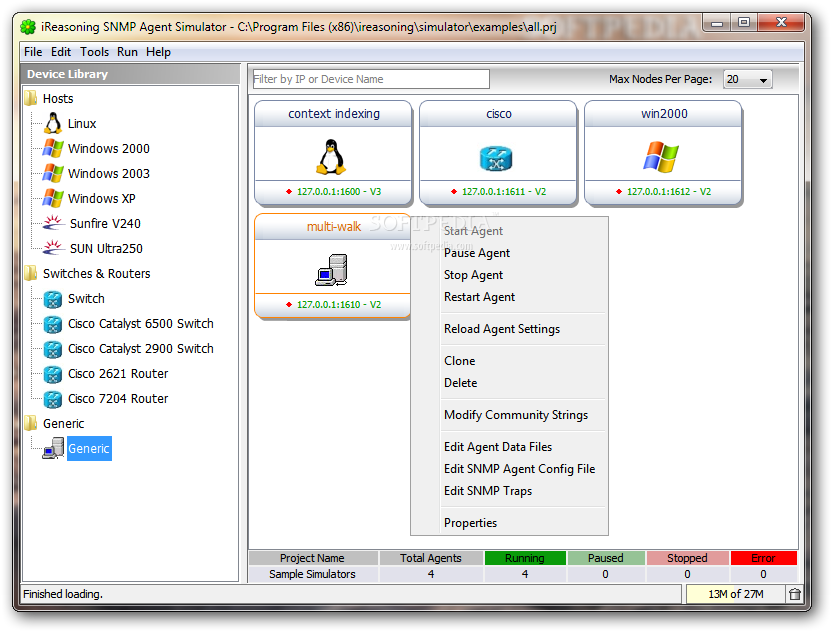Click the Switch device icon in library
The image size is (832, 632).
coord(53,299)
